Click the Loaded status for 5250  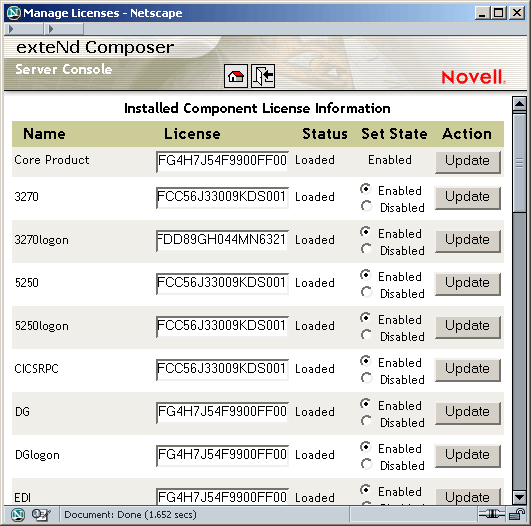click(315, 283)
